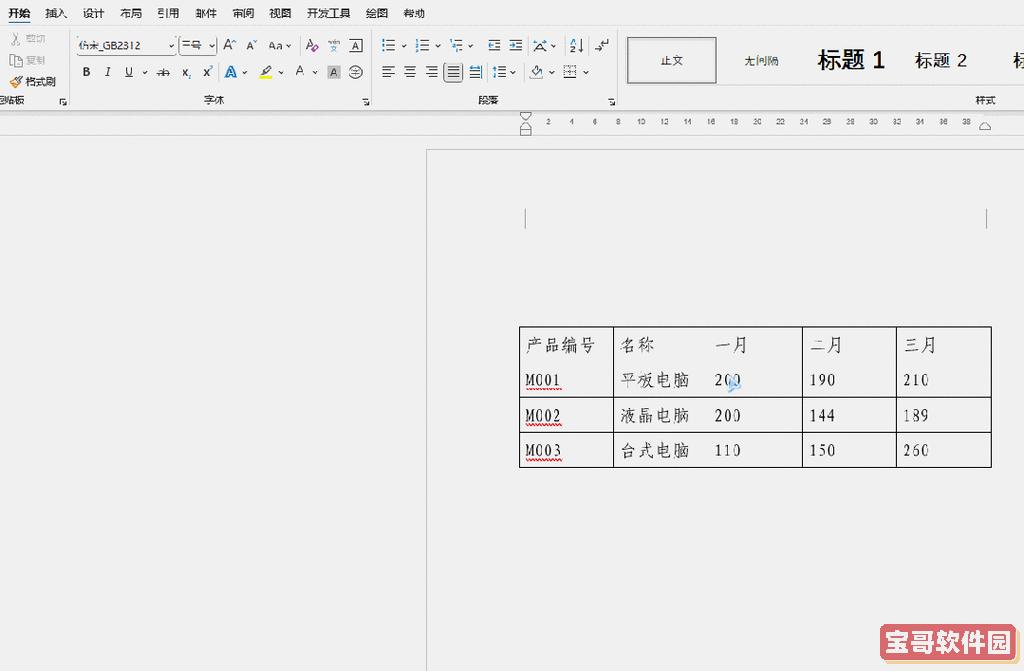Click the Distributed alignment icon
The height and width of the screenshot is (671, 1024).
point(475,72)
